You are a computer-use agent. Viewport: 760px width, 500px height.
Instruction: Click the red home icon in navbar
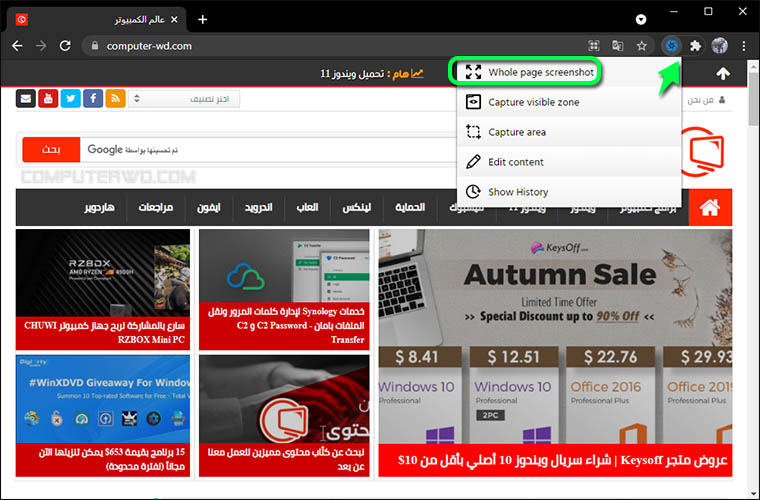point(710,207)
